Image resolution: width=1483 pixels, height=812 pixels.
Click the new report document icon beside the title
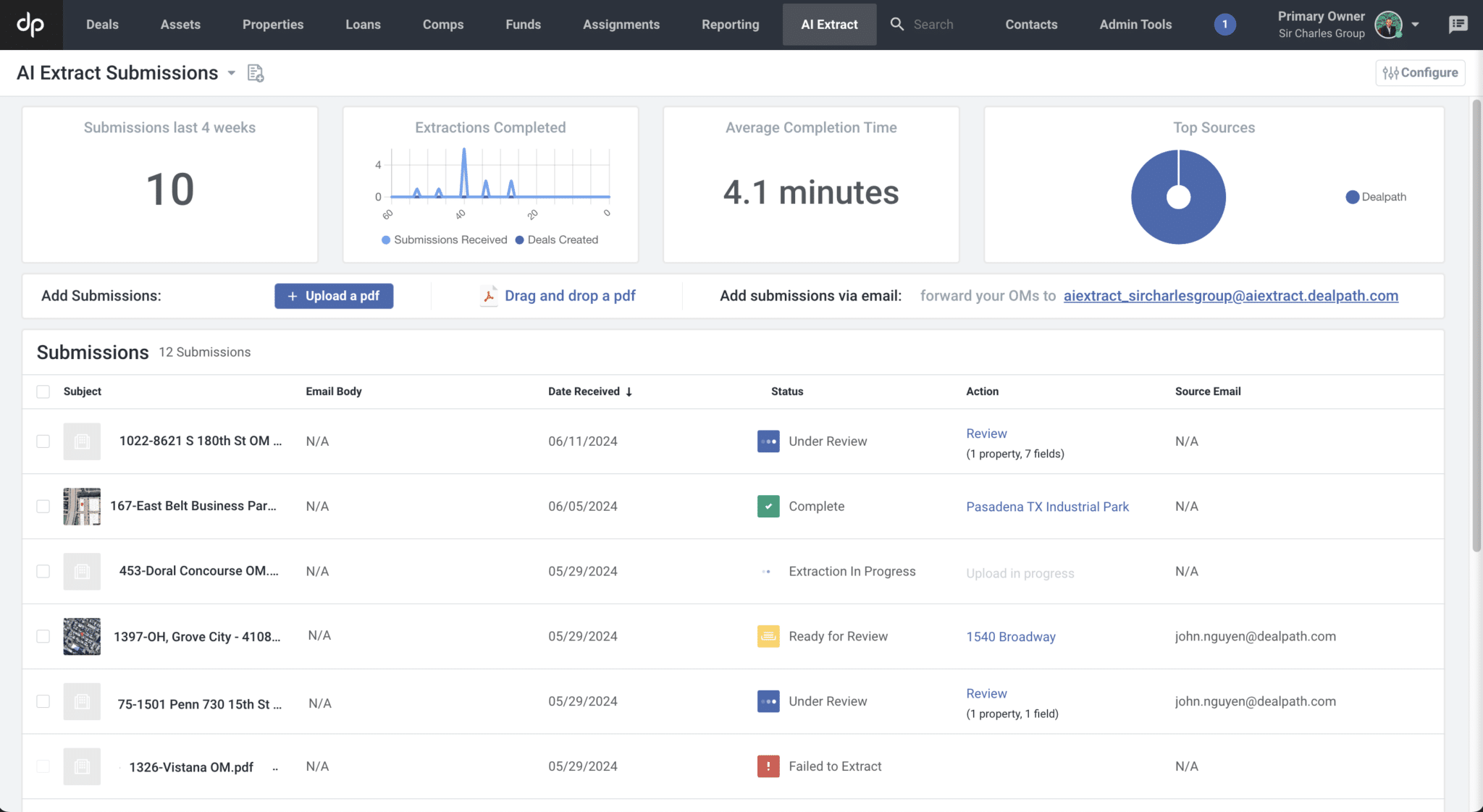click(x=256, y=73)
